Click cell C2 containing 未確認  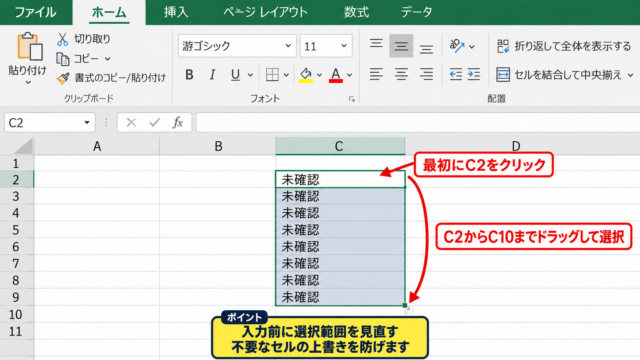click(340, 180)
